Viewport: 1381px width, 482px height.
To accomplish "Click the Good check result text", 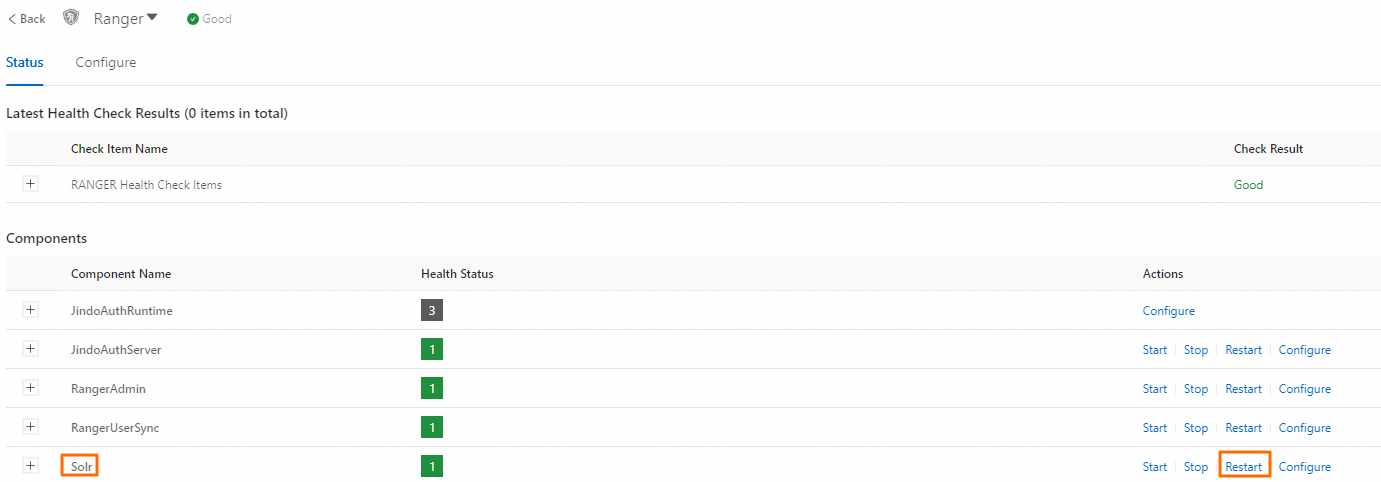I will tap(1248, 184).
